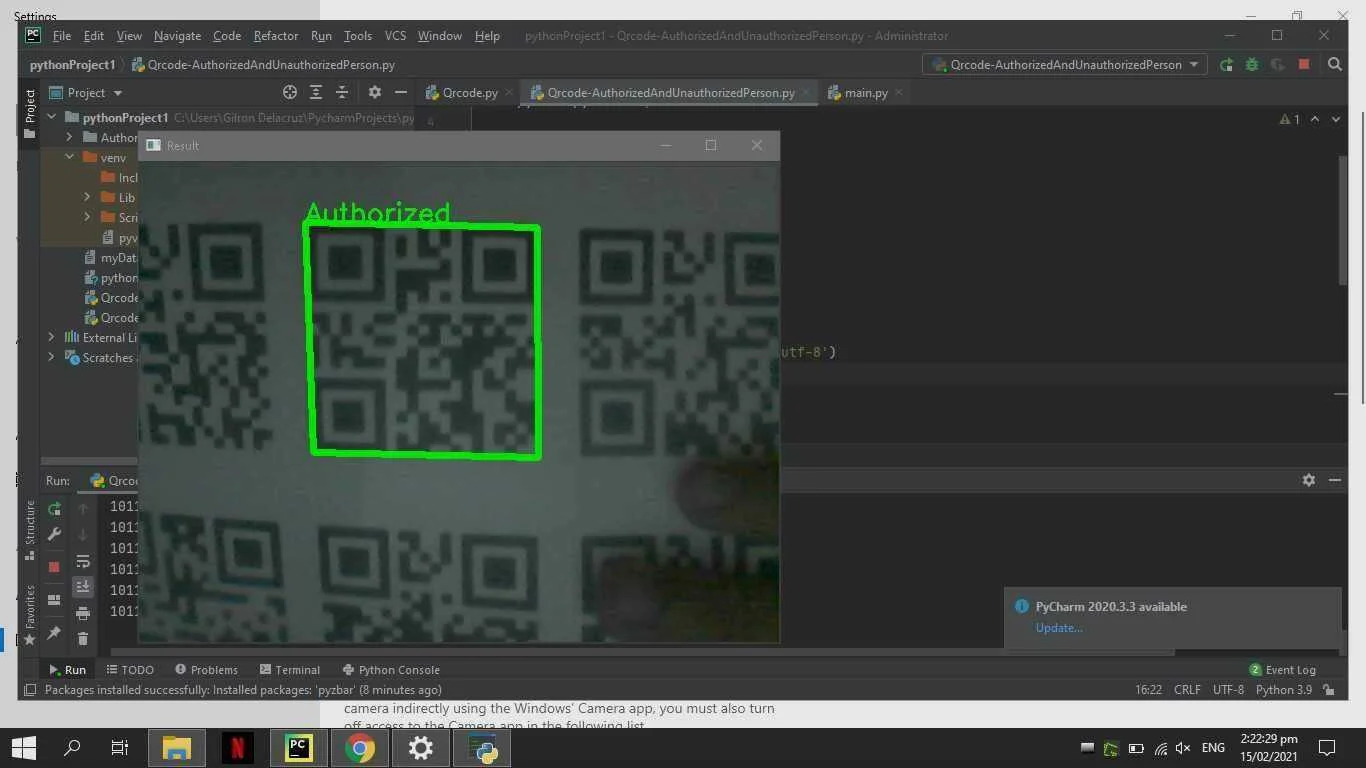Close the main.py editor tab
The width and height of the screenshot is (1366, 768).
point(899,92)
